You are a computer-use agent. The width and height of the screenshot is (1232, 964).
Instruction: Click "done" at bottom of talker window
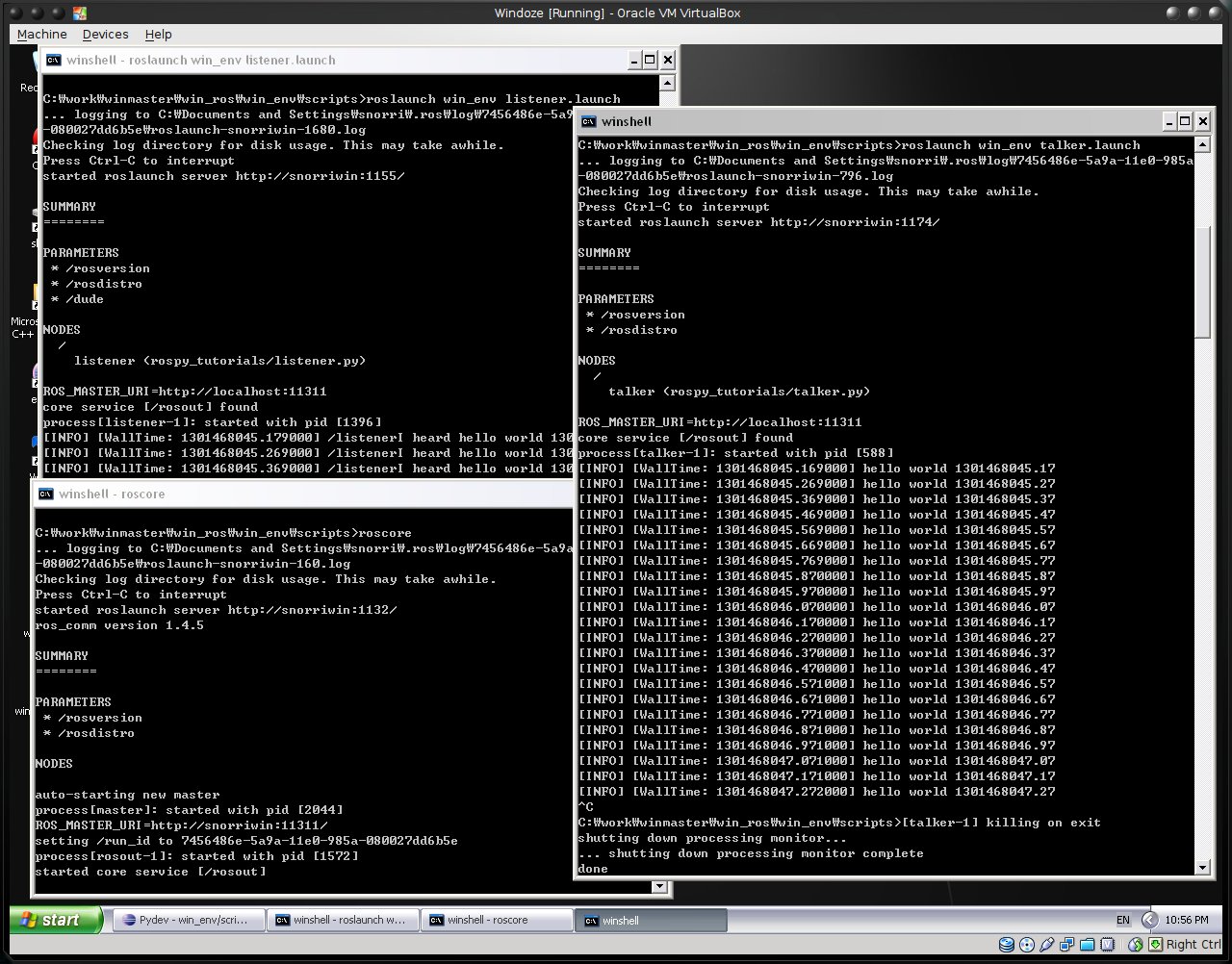[593, 869]
